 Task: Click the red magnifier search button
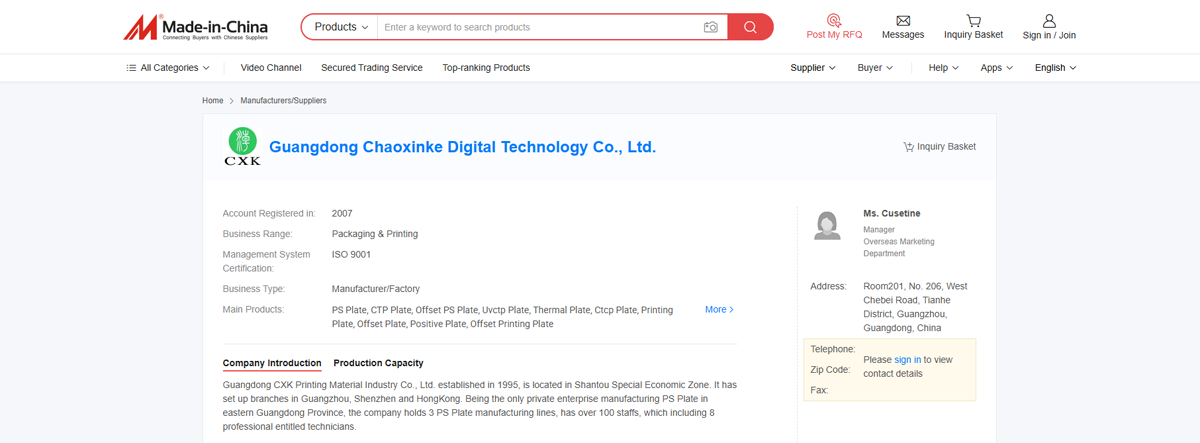(750, 27)
